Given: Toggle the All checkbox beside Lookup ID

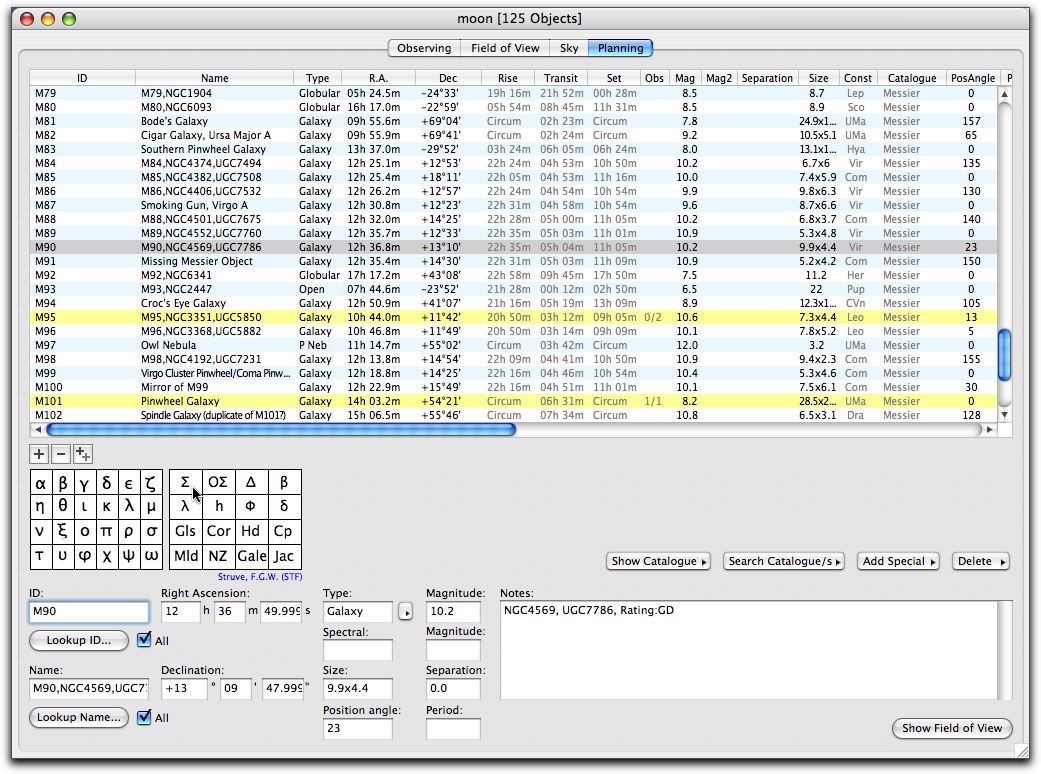Looking at the screenshot, I should pos(144,640).
